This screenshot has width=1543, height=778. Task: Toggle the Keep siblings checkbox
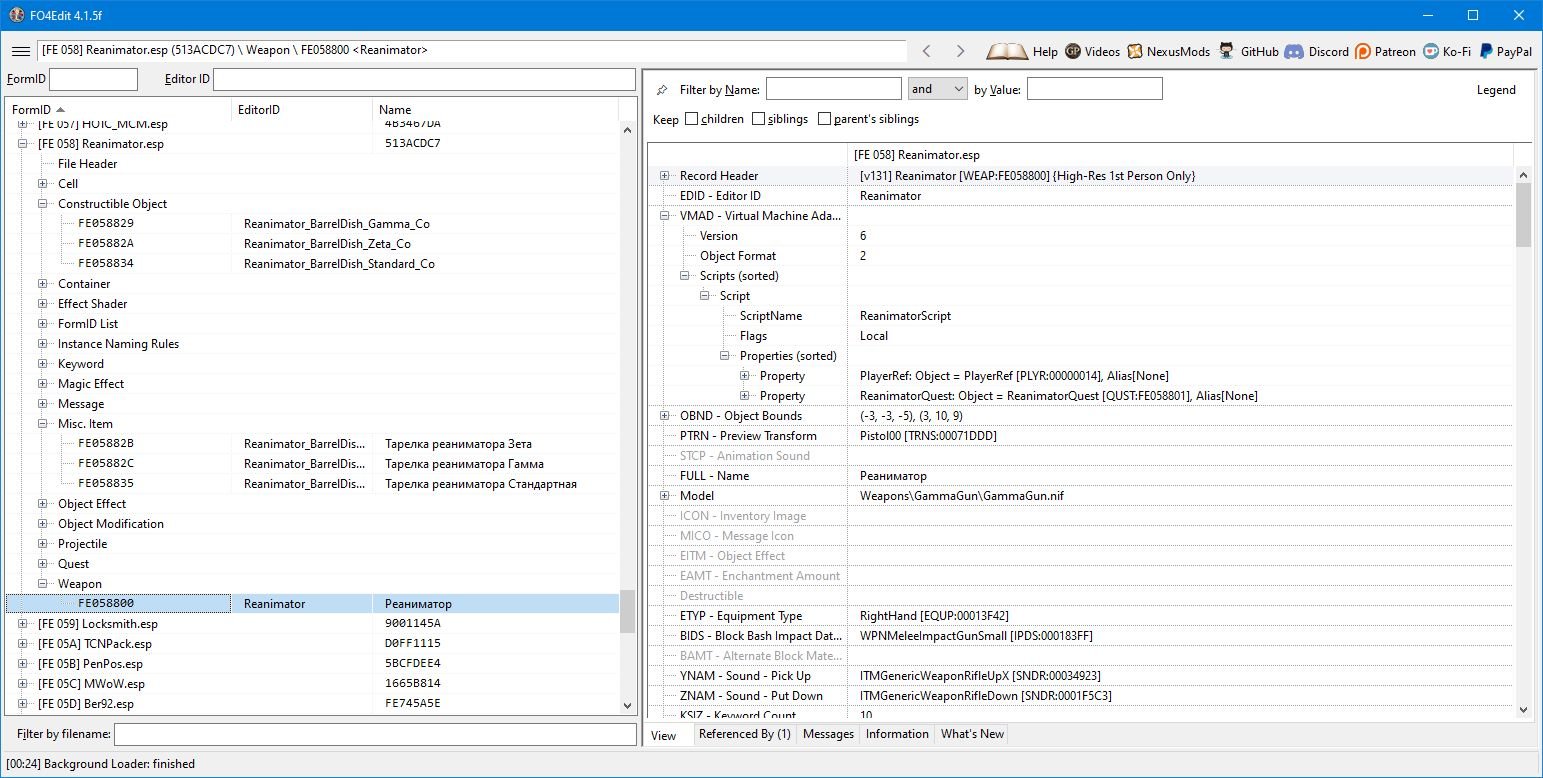(758, 119)
